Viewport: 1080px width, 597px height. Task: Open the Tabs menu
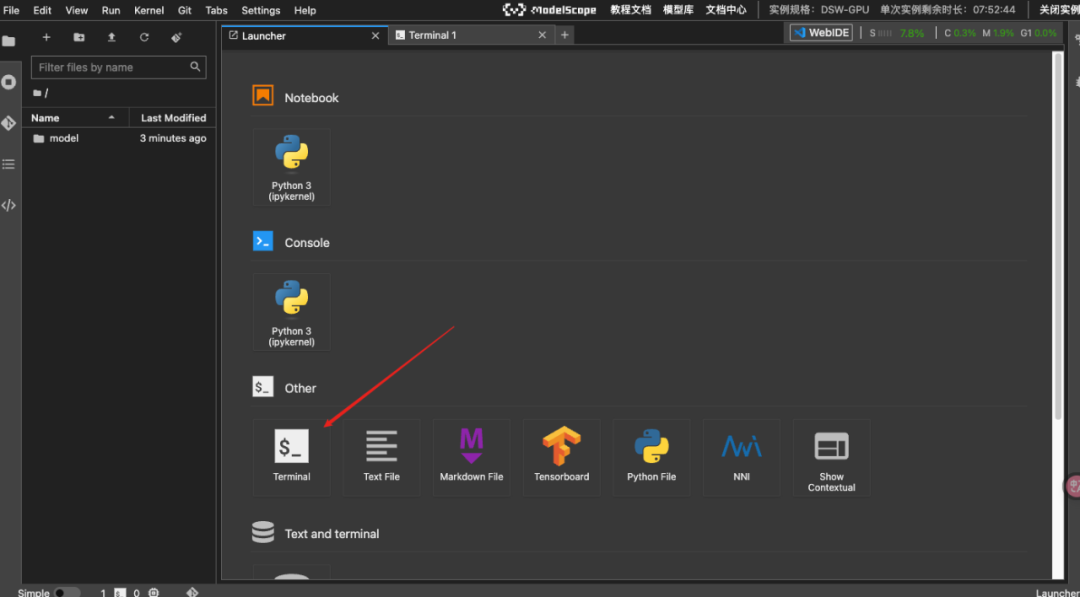point(216,10)
